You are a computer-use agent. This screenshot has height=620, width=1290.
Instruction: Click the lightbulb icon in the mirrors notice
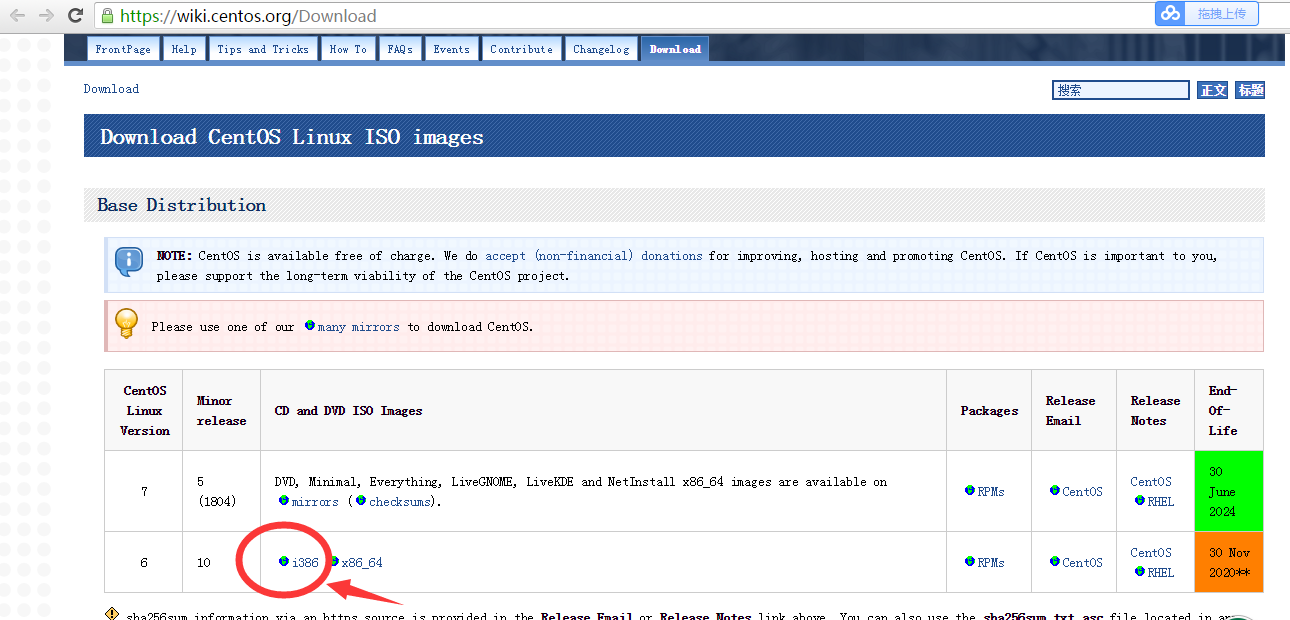[x=126, y=325]
